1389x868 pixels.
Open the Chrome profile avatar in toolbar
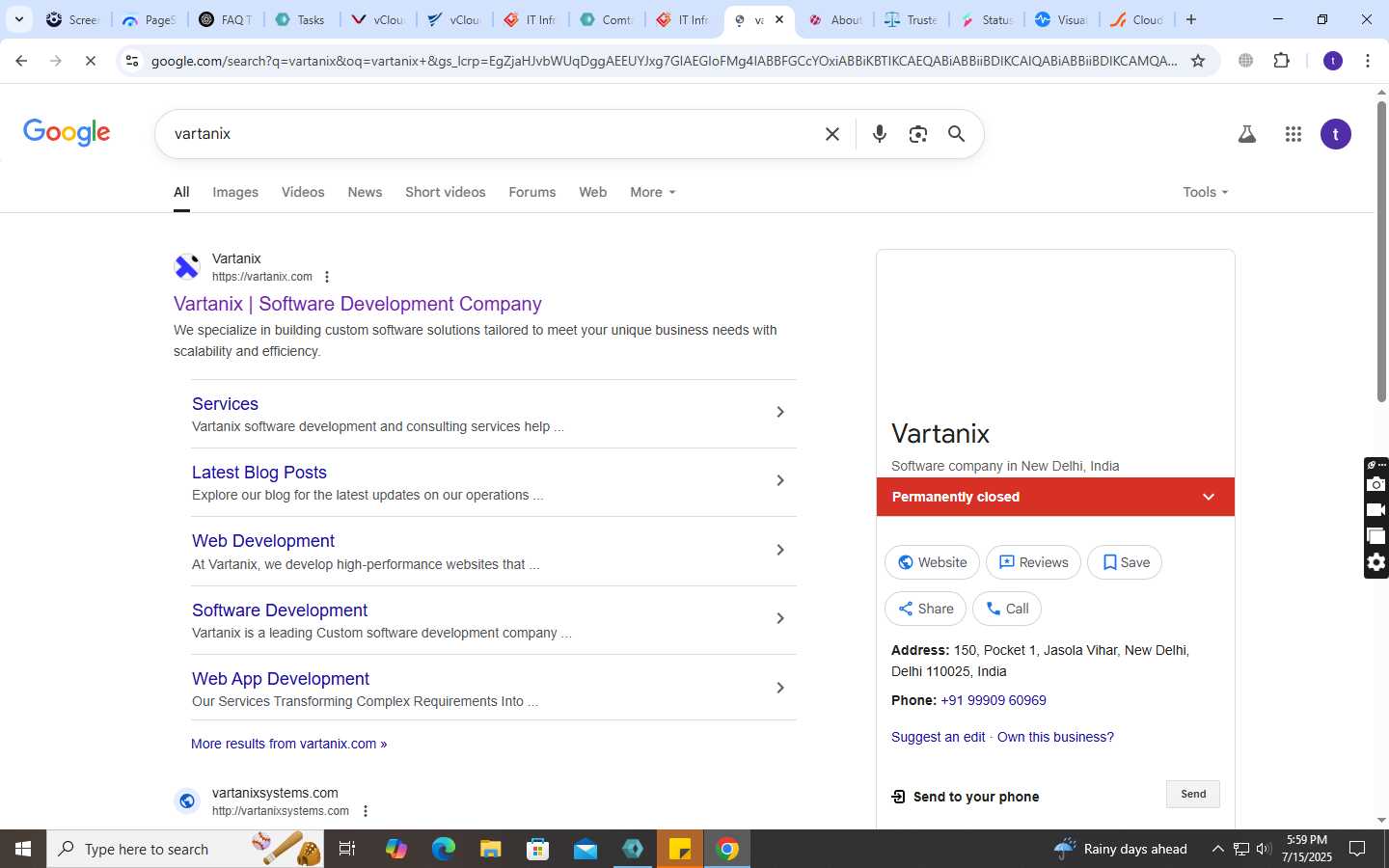click(1333, 61)
